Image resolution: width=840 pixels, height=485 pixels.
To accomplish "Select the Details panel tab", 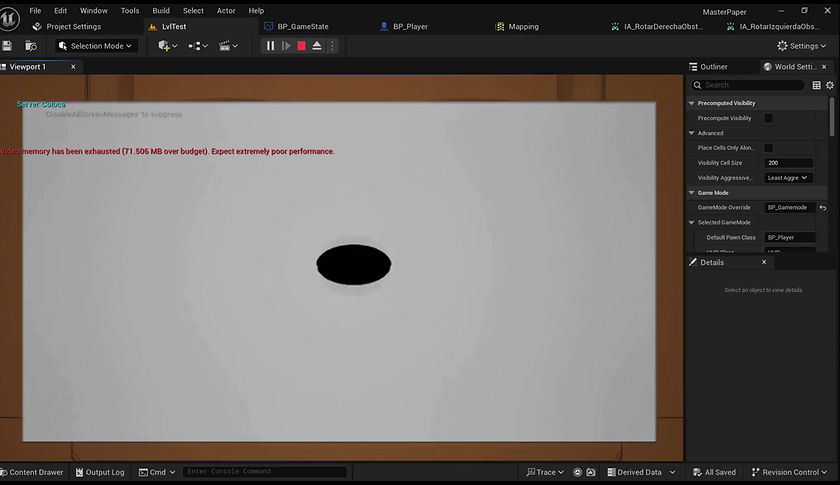I will (712, 263).
